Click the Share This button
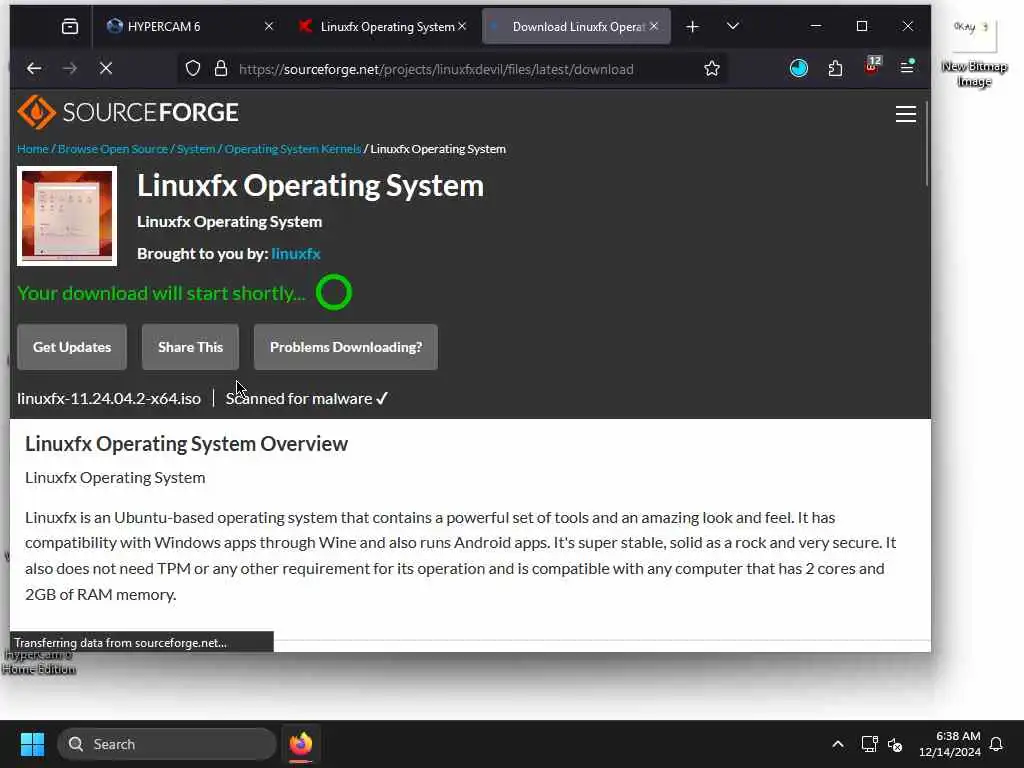1024x768 pixels. [190, 347]
